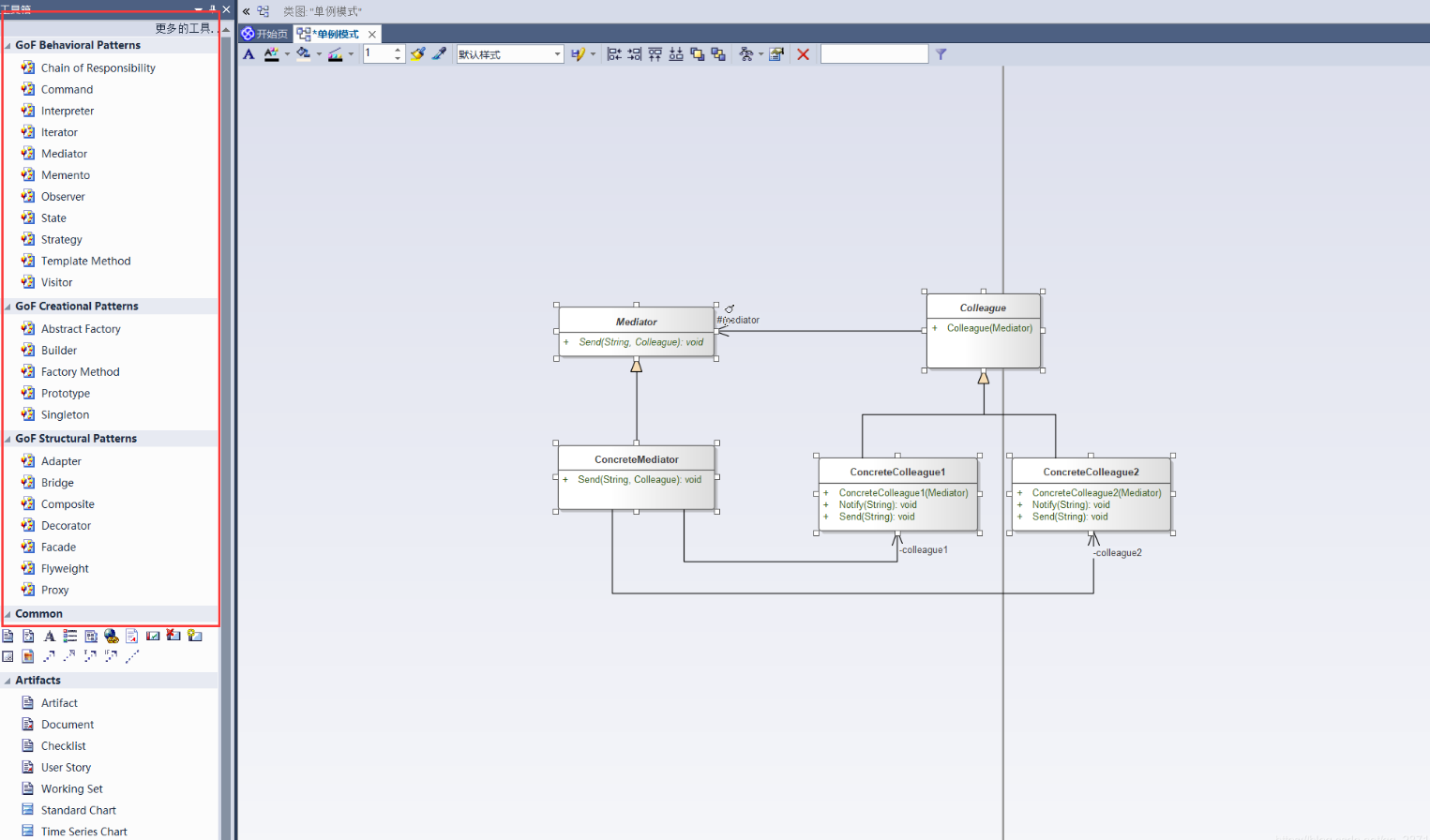The width and height of the screenshot is (1430, 840).
Task: Click the send to back icon
Action: pyautogui.click(x=718, y=54)
